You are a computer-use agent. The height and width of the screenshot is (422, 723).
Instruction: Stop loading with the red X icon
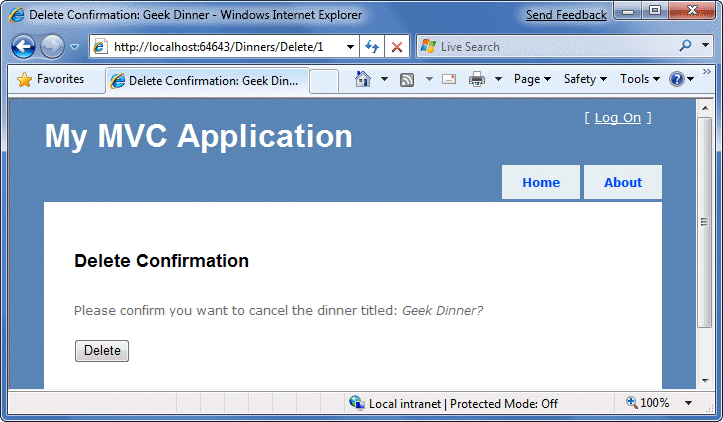click(x=397, y=47)
